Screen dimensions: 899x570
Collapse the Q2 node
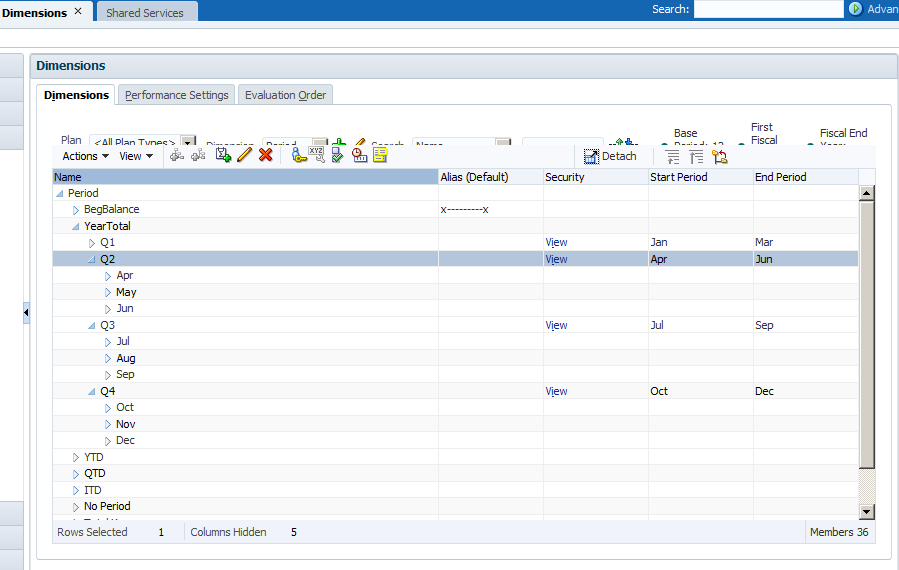[x=92, y=260]
